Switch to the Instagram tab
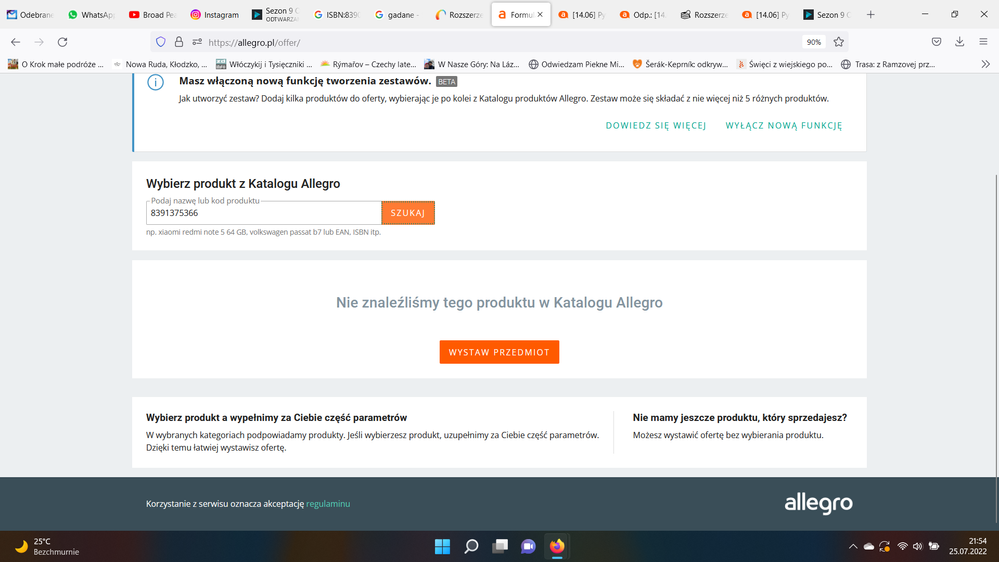The image size is (999, 562). pos(213,14)
